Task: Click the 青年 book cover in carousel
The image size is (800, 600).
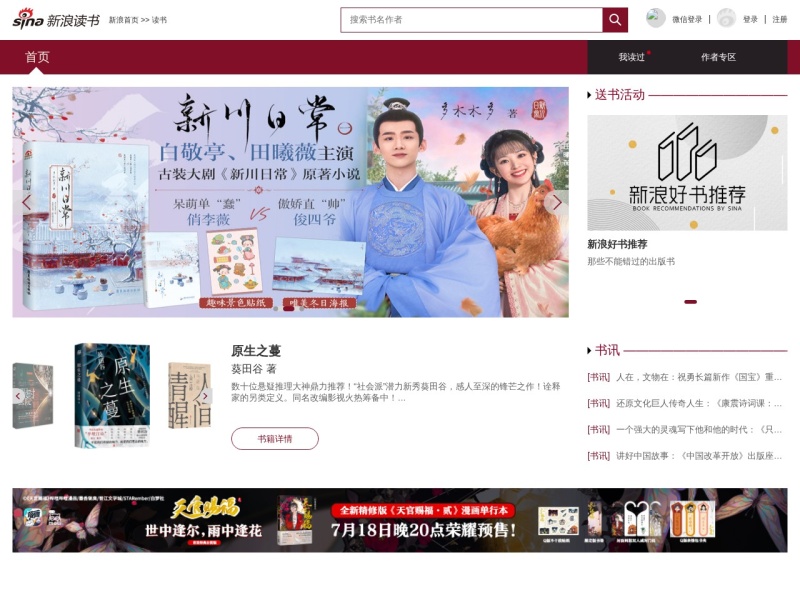Action: tap(189, 395)
